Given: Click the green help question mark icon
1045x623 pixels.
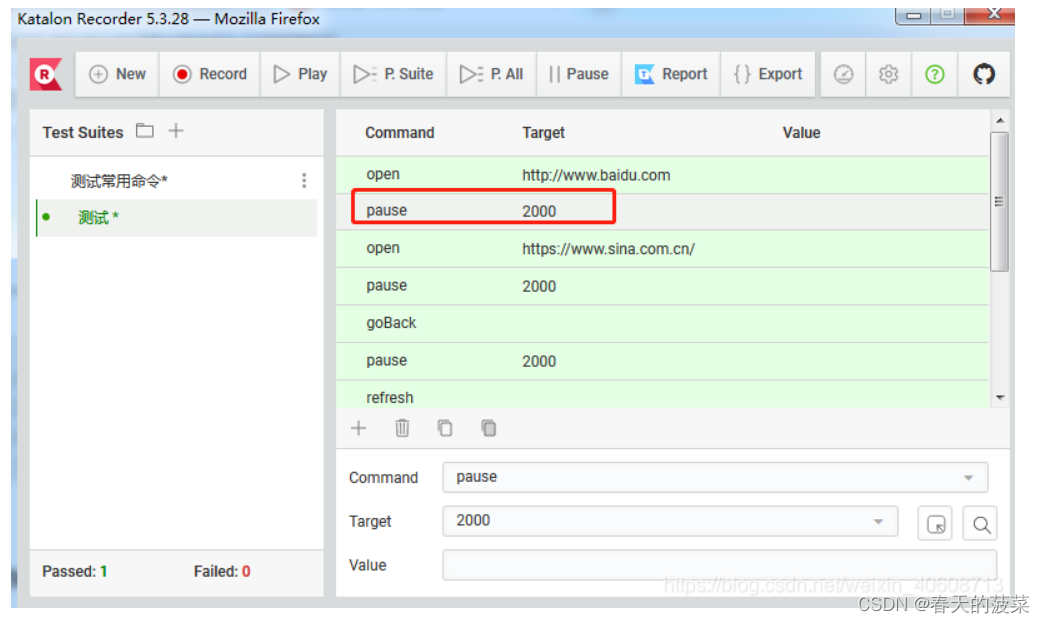Looking at the screenshot, I should coord(935,74).
